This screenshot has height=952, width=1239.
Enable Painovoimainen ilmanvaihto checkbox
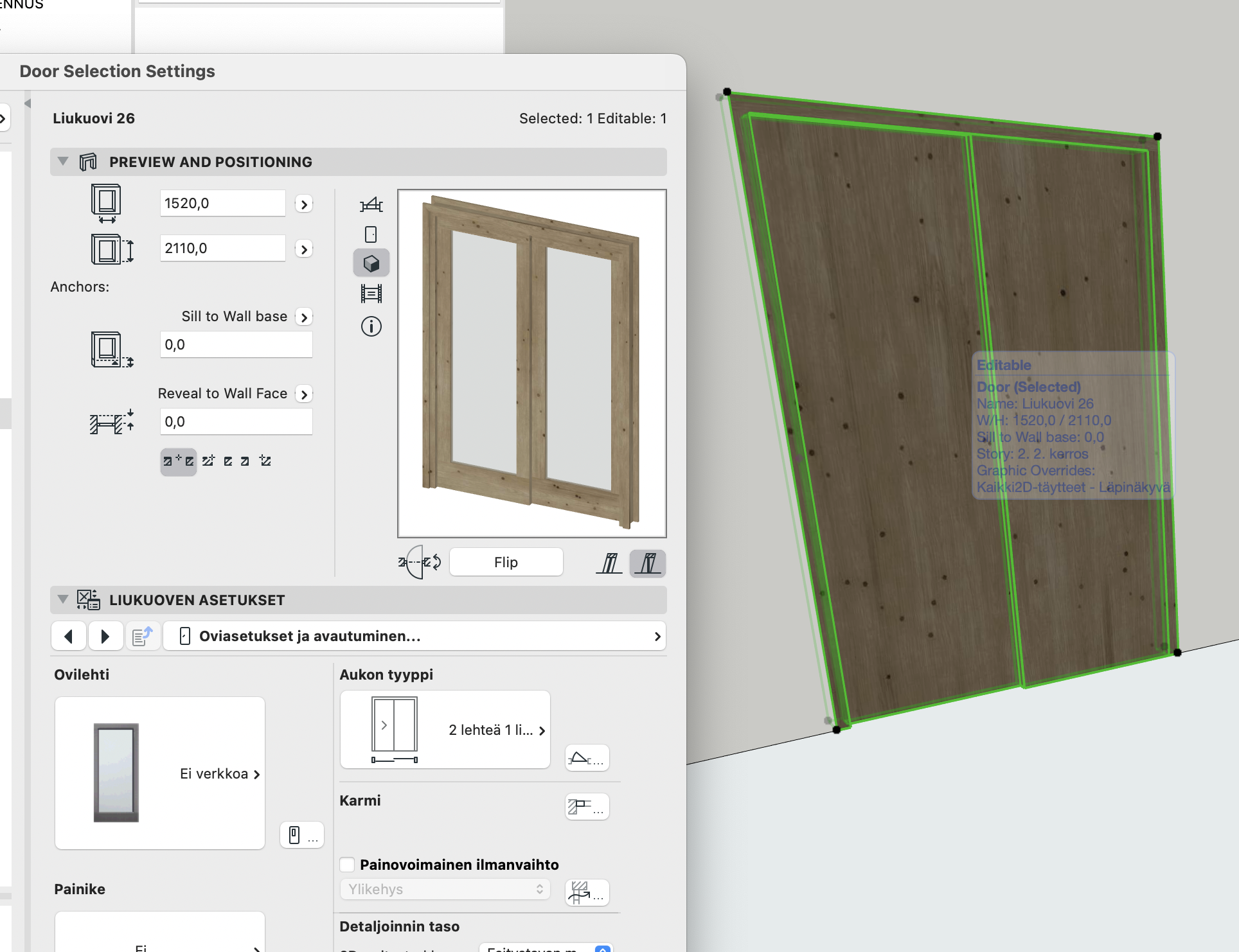[x=348, y=865]
